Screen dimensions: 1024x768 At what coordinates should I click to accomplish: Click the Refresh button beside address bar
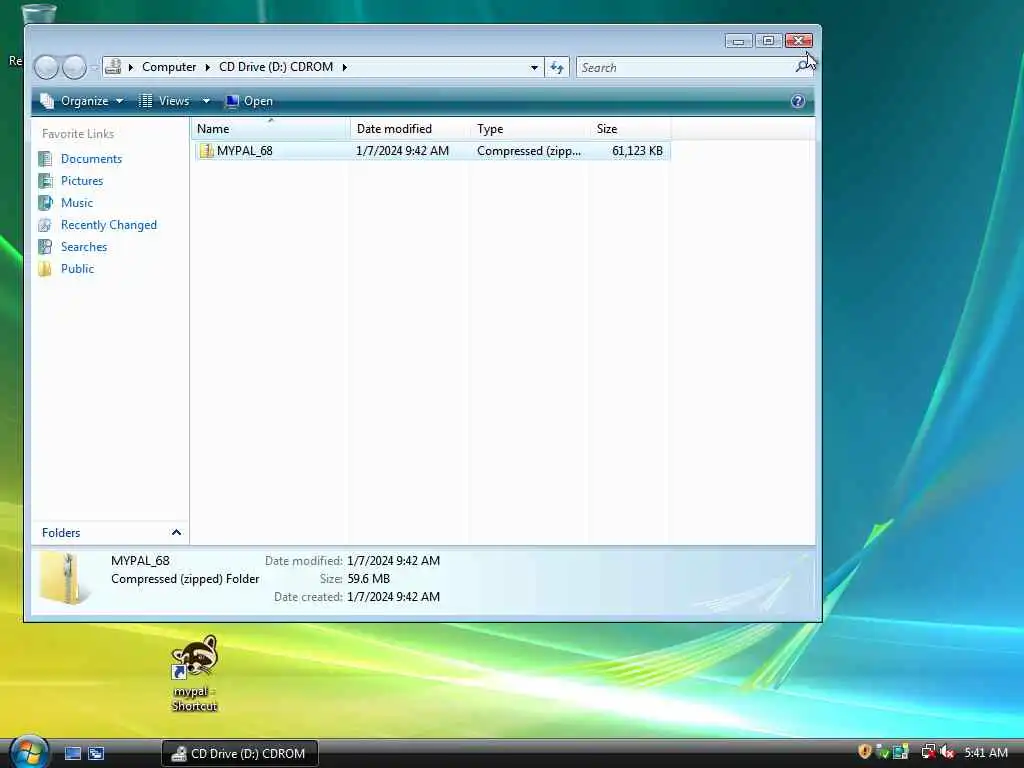pyautogui.click(x=557, y=67)
